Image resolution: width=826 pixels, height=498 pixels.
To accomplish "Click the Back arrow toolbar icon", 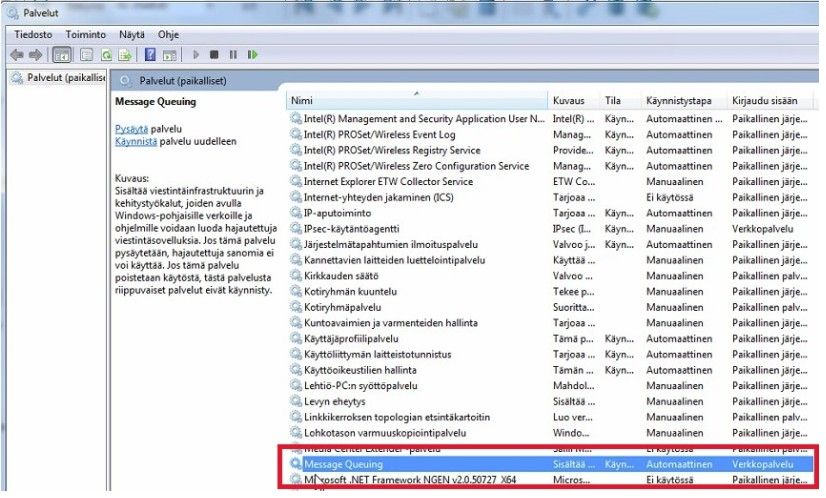I will pos(17,55).
